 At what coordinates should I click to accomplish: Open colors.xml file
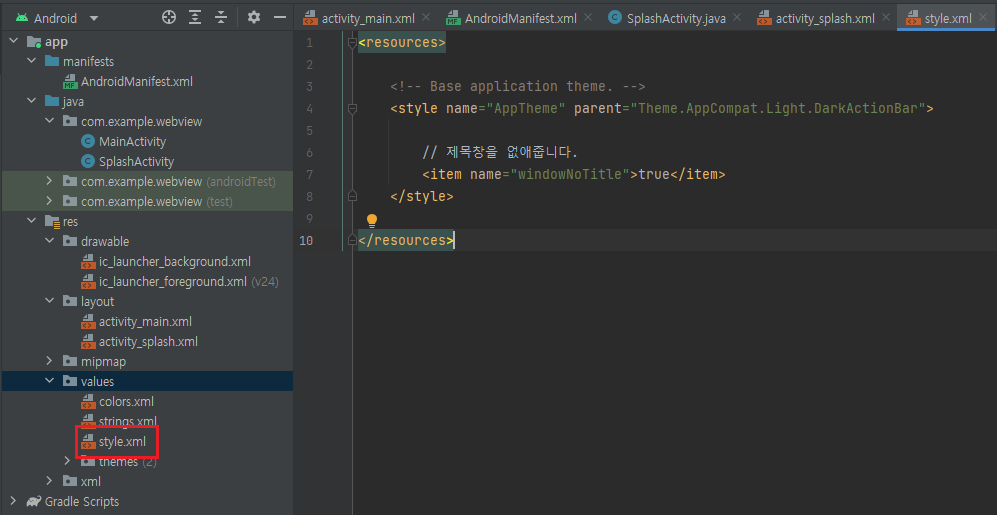pos(126,401)
